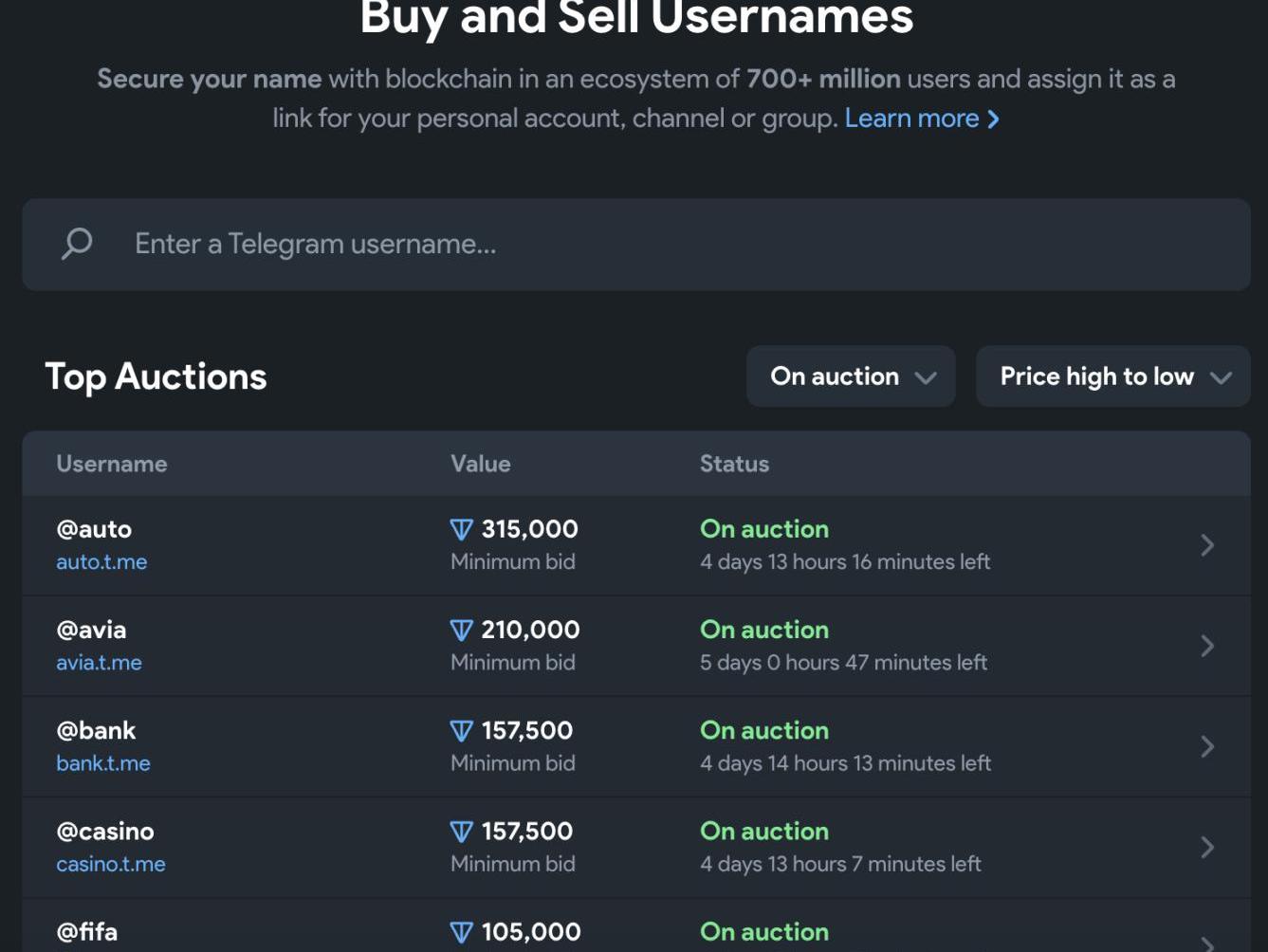The width and height of the screenshot is (1268, 952).
Task: Click the 157,500 value in the @casino row
Action: pos(527,832)
